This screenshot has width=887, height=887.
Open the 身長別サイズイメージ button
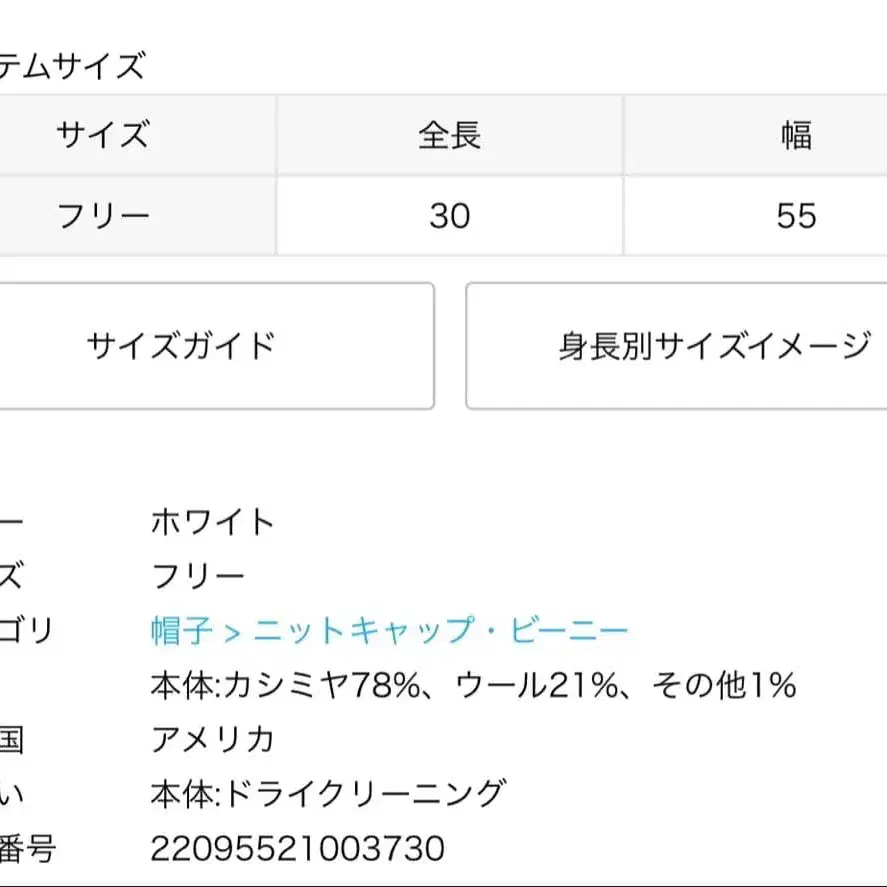[677, 346]
